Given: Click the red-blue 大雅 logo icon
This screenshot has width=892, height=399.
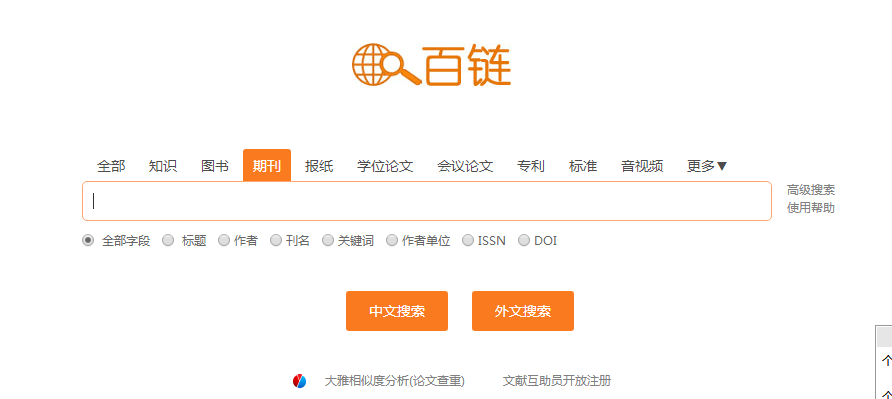Looking at the screenshot, I should pyautogui.click(x=300, y=381).
